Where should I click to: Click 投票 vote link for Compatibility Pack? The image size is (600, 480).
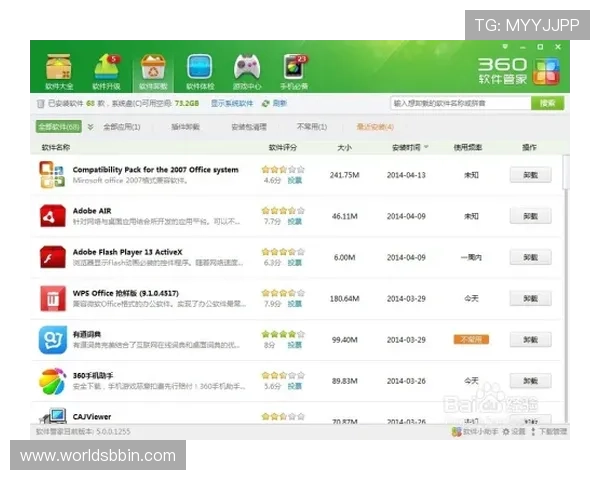pos(294,181)
